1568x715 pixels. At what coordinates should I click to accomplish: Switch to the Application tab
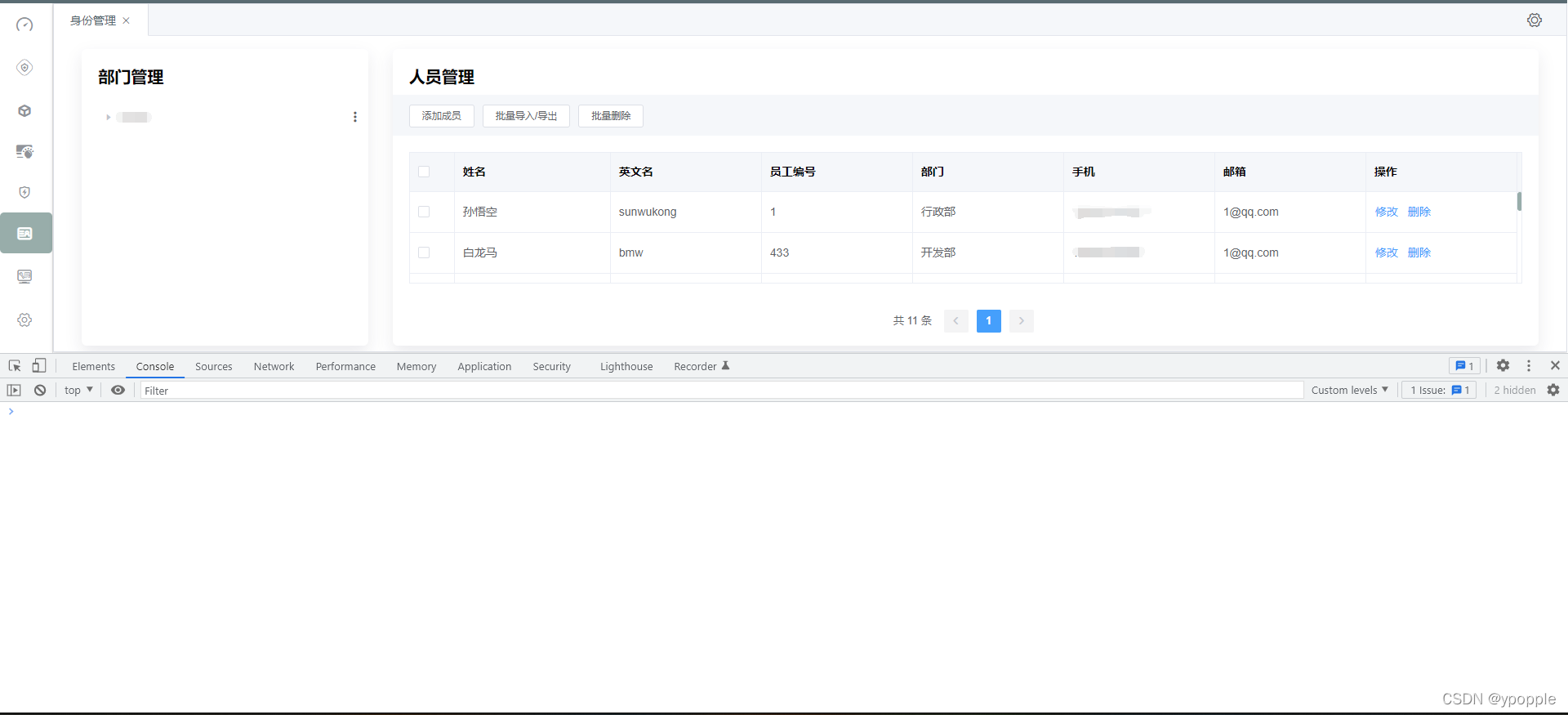[x=484, y=366]
